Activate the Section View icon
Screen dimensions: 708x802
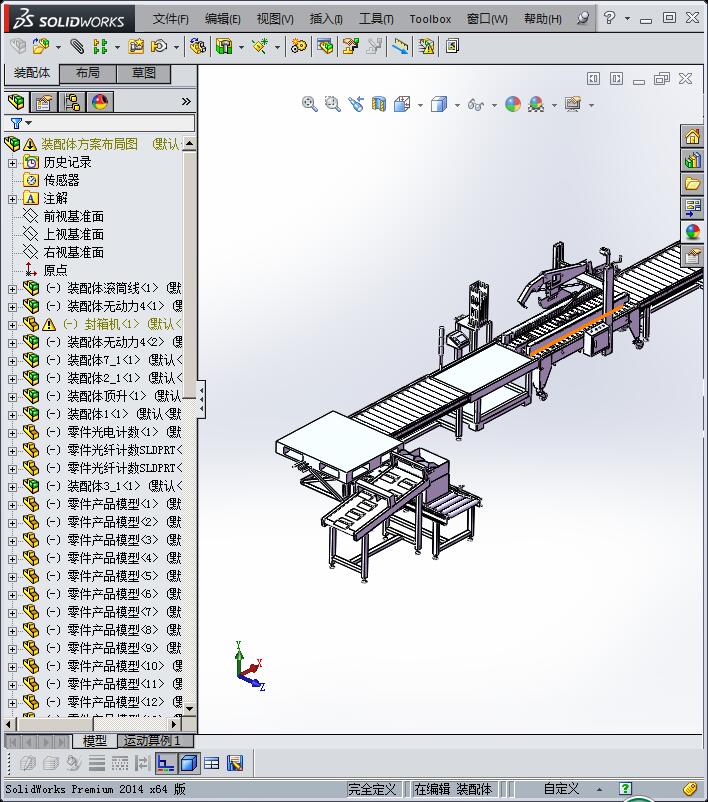(x=379, y=104)
